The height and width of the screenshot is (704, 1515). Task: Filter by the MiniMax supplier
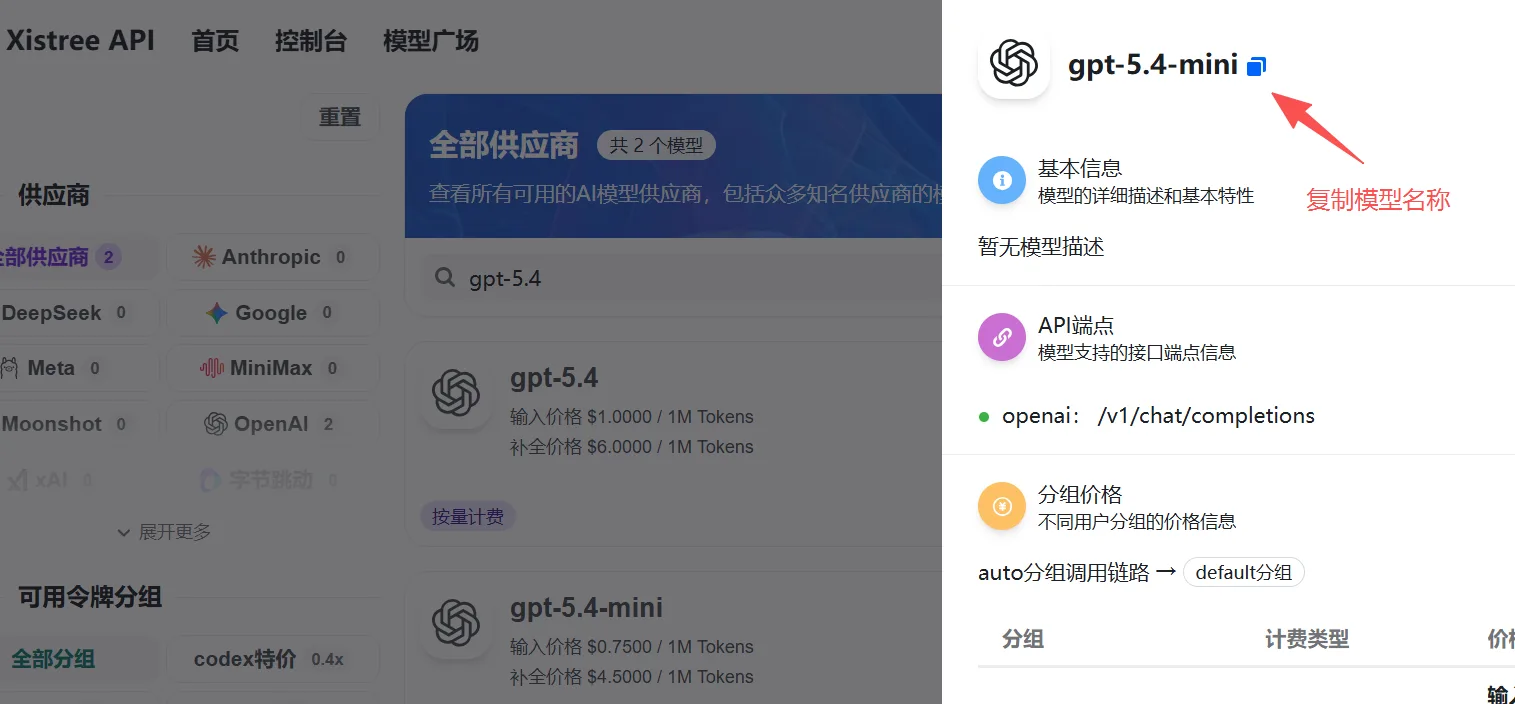[273, 368]
